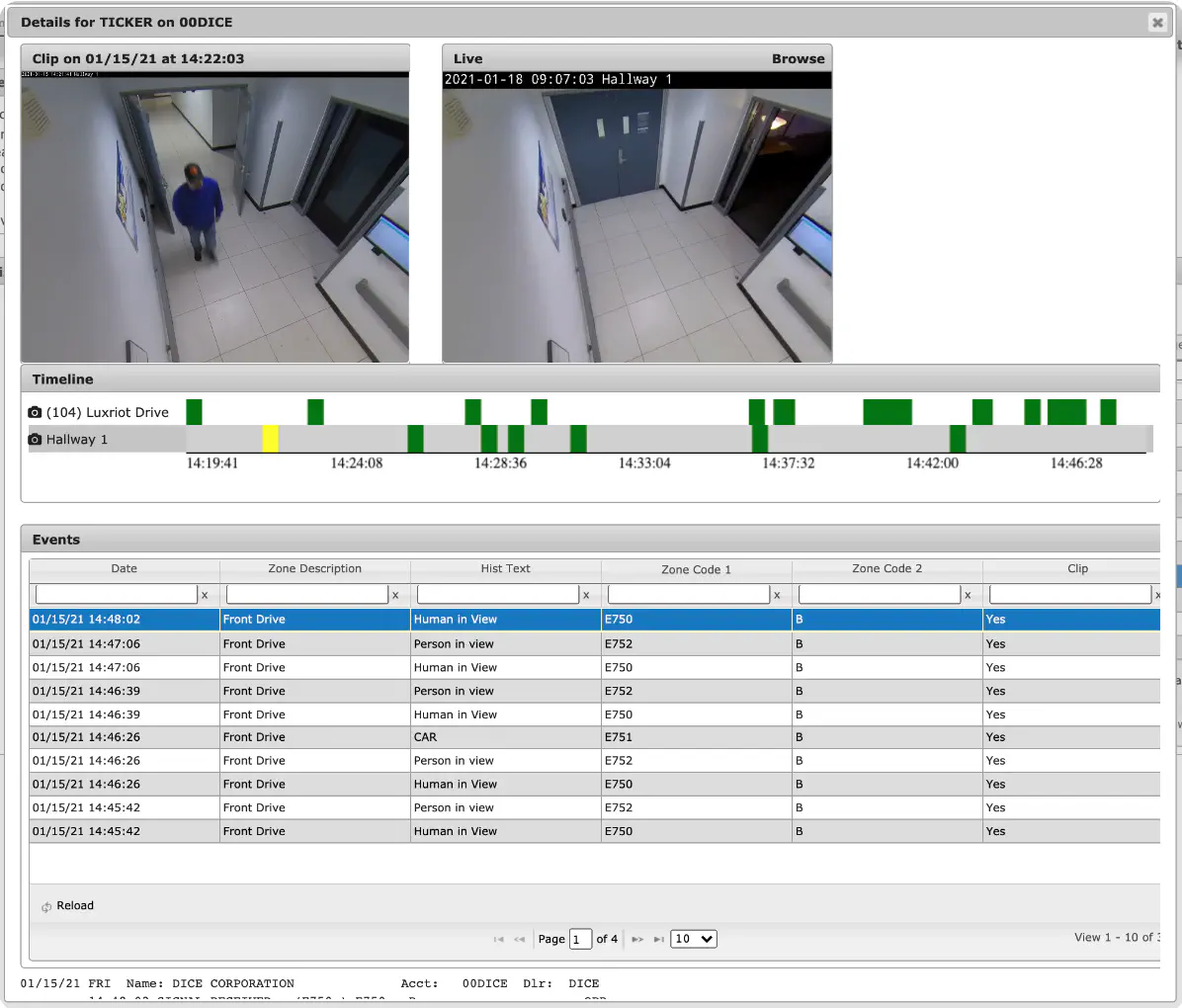The image size is (1182, 1008).
Task: Go to last page of events
Action: (659, 940)
